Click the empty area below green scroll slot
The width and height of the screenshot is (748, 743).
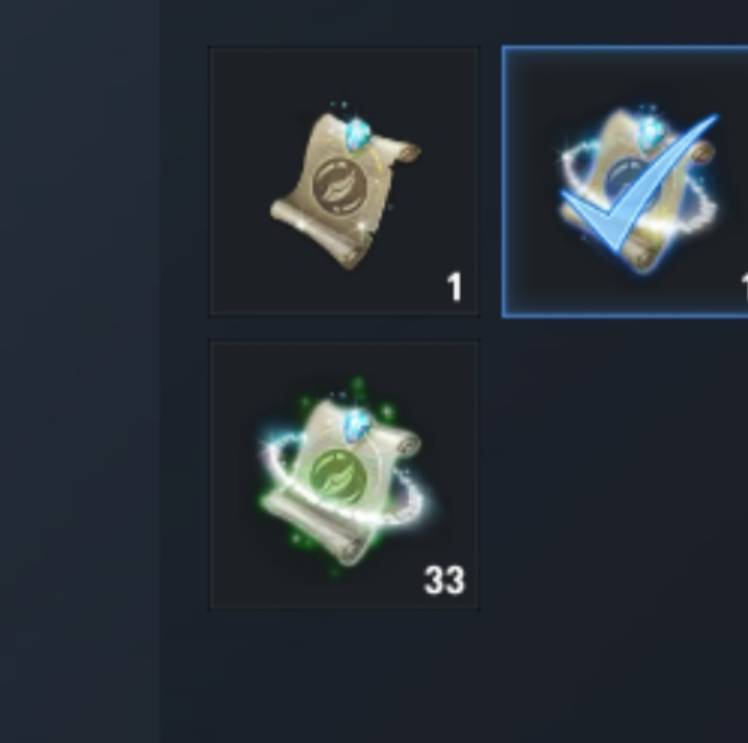[343, 677]
